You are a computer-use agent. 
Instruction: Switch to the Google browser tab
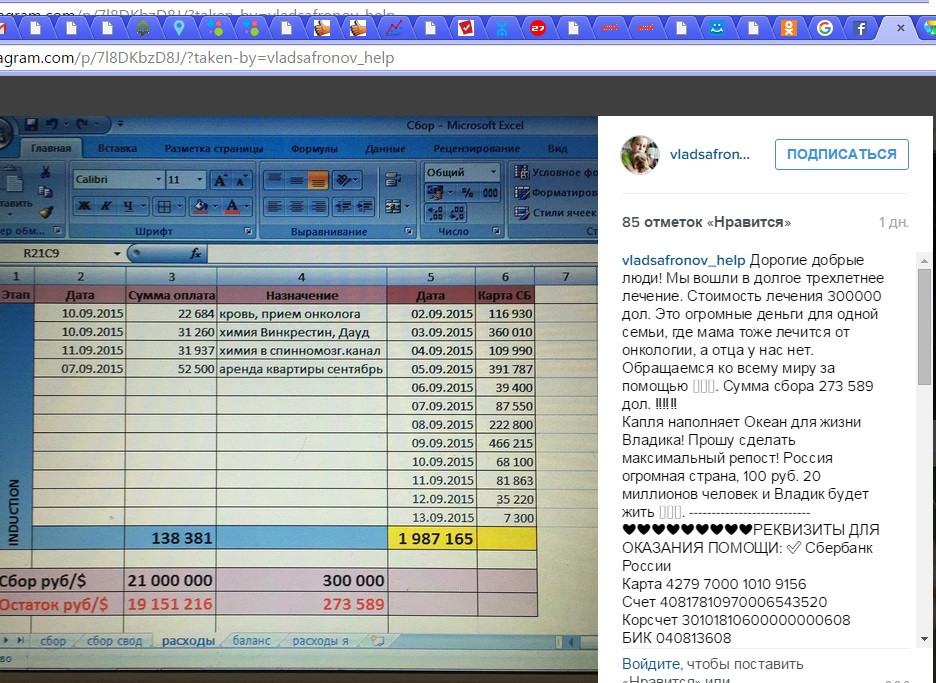point(824,29)
